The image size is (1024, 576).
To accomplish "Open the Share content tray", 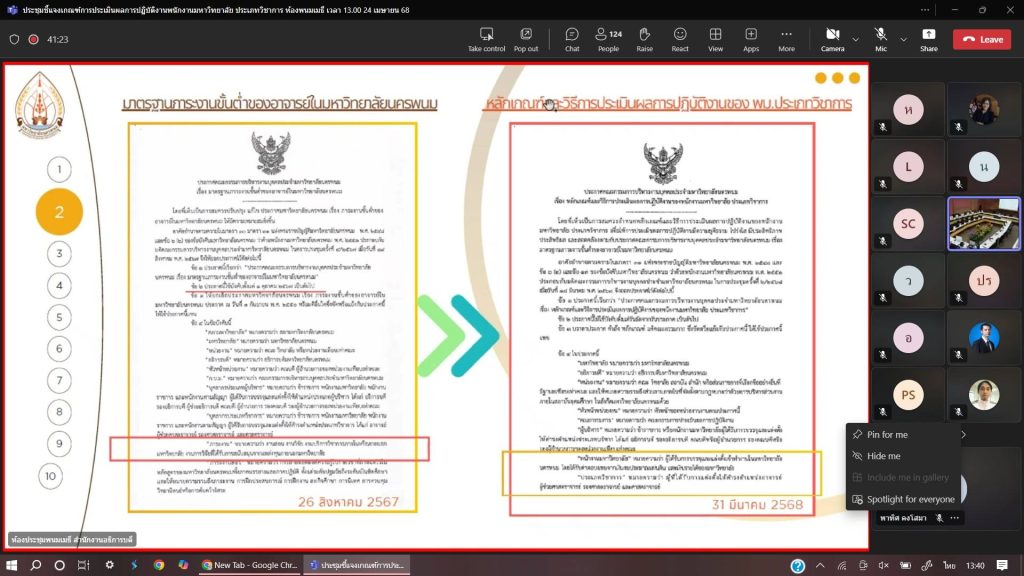I will 929,39.
